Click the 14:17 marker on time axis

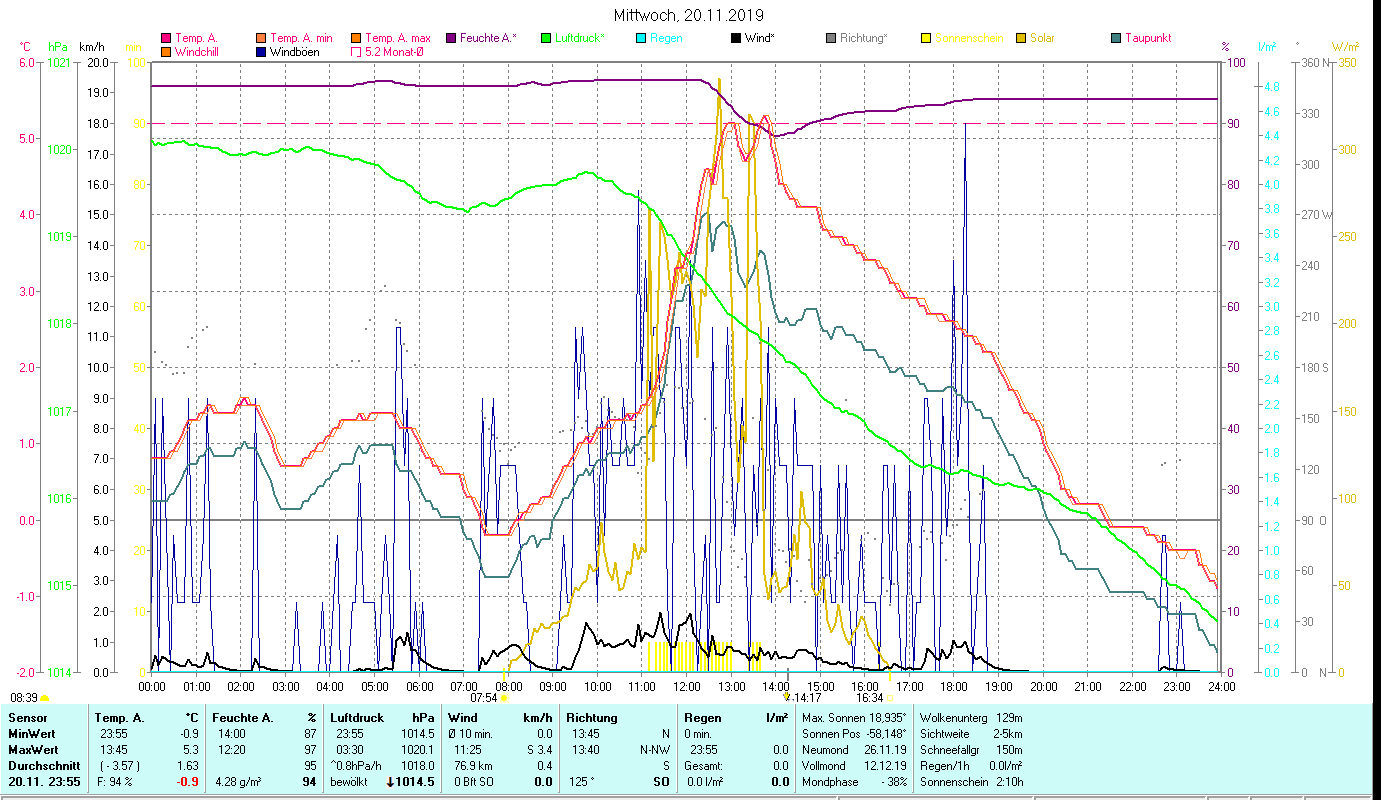(x=787, y=697)
